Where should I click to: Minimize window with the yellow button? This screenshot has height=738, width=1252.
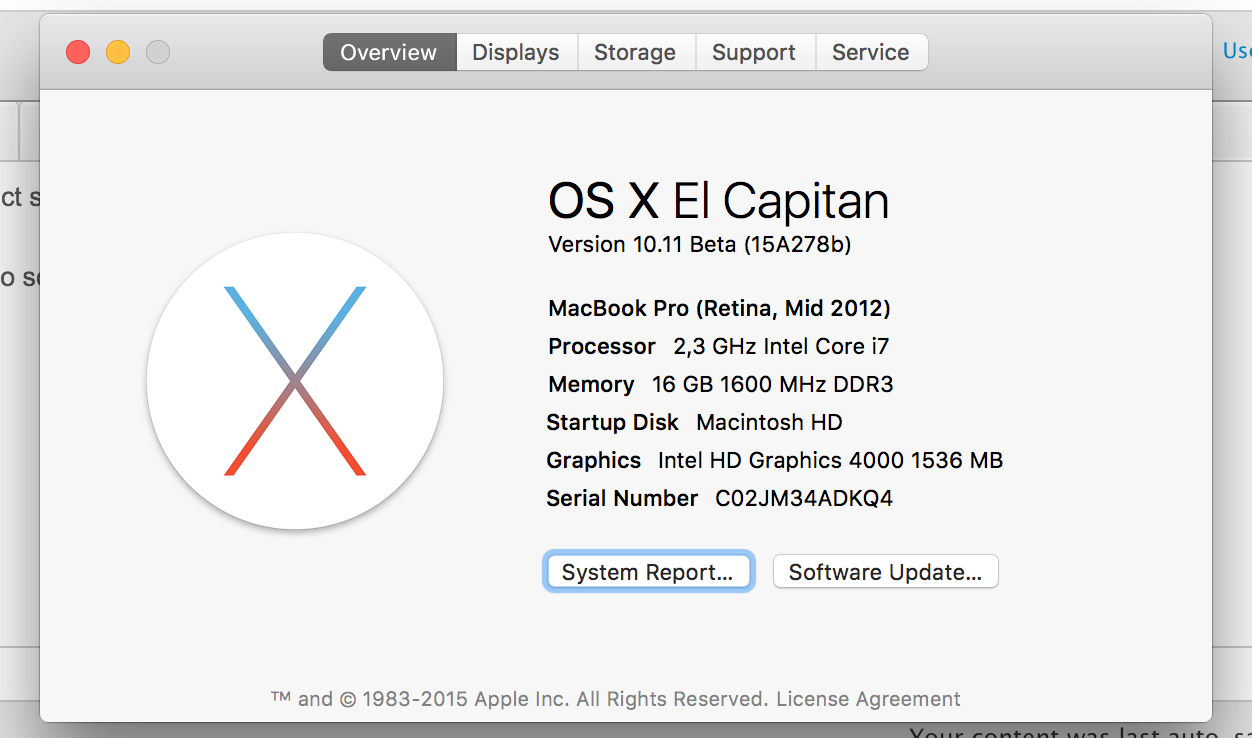pos(118,52)
